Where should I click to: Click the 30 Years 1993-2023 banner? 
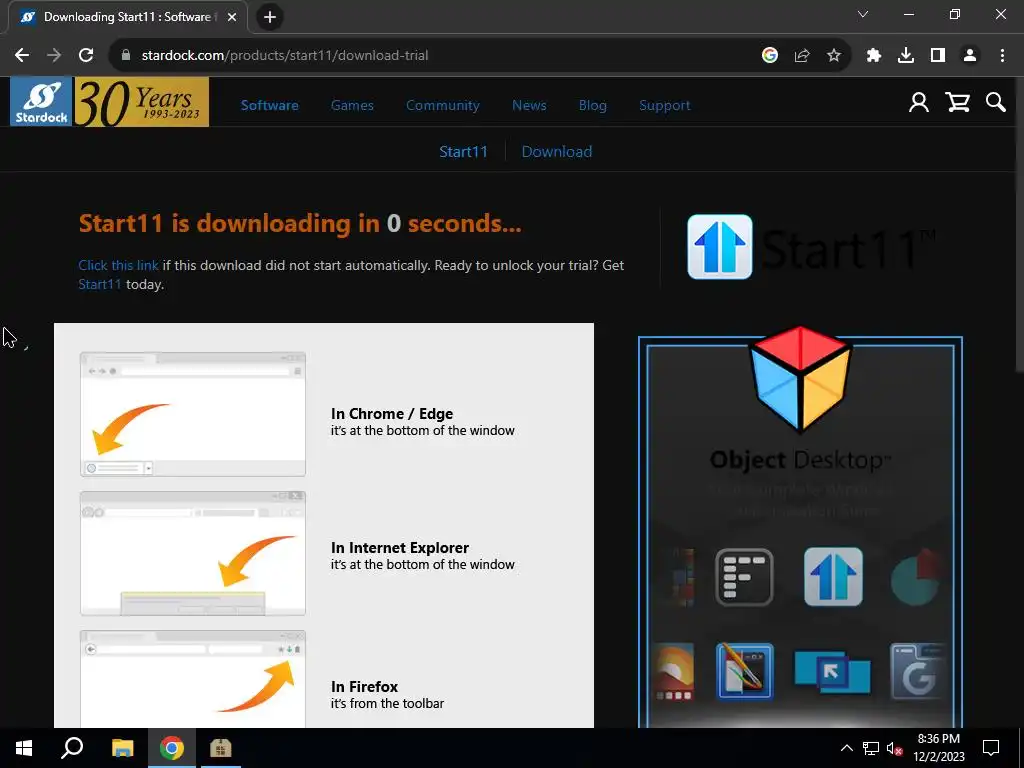(142, 102)
